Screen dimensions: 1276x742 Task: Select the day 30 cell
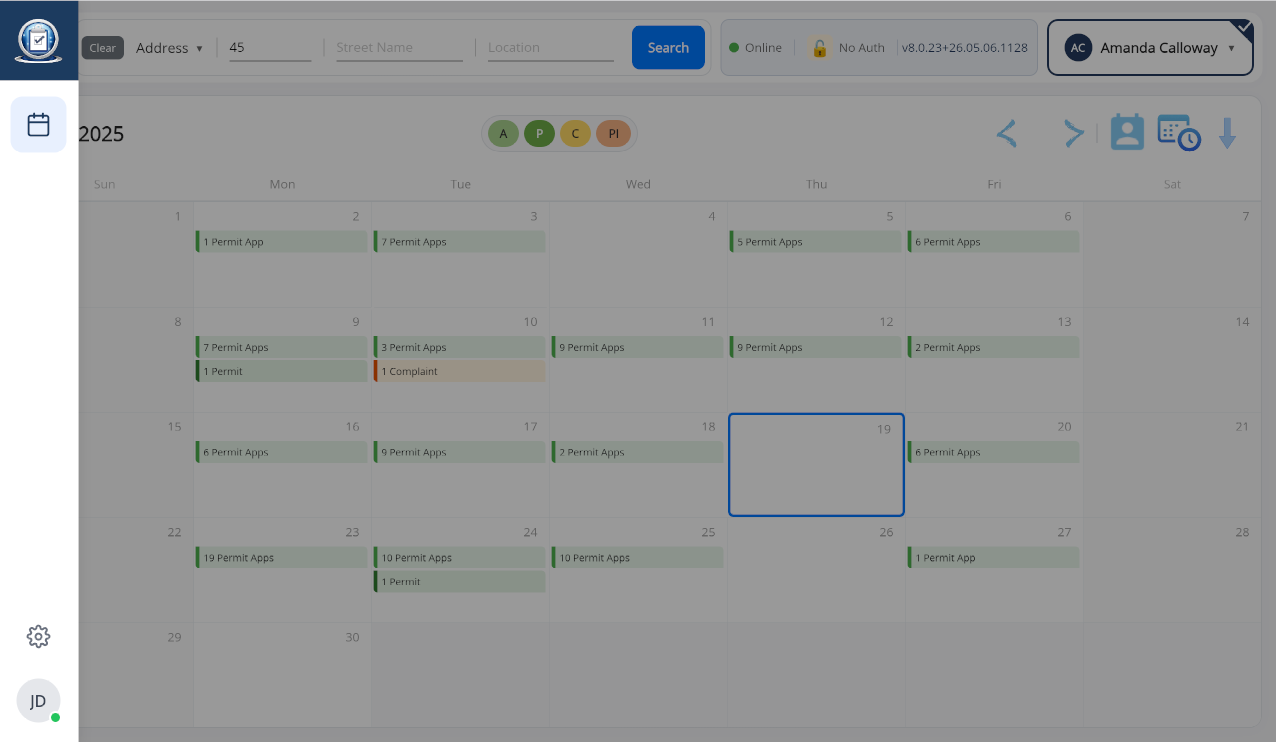282,675
